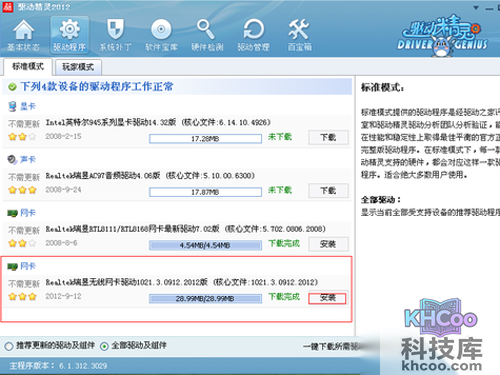This screenshot has width=500, height=375.
Task: Open 驱动管理 refresh icon
Action: coord(253,35)
